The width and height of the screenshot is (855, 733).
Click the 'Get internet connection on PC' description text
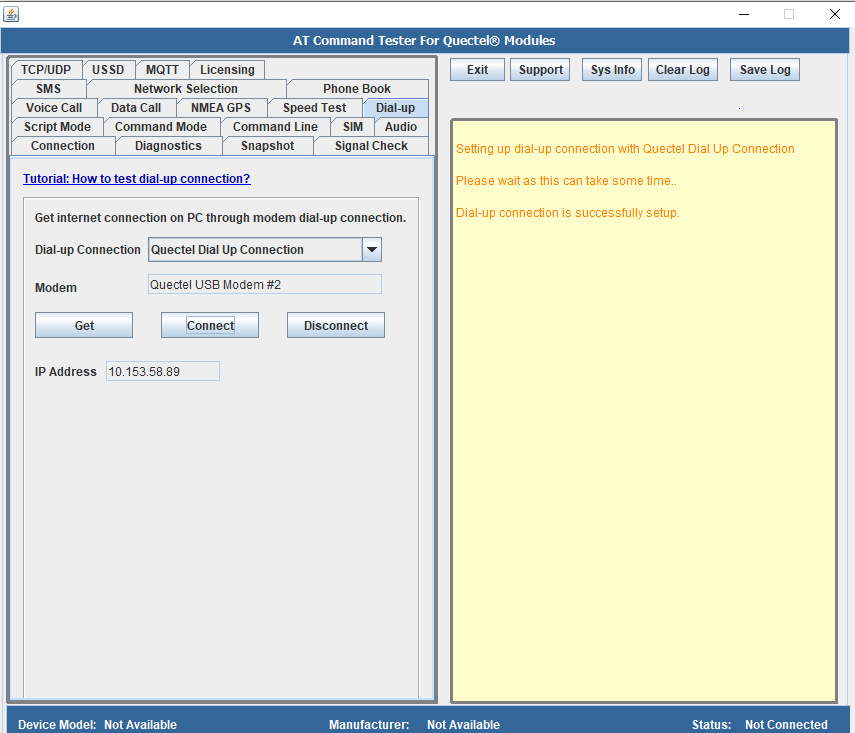pos(220,218)
